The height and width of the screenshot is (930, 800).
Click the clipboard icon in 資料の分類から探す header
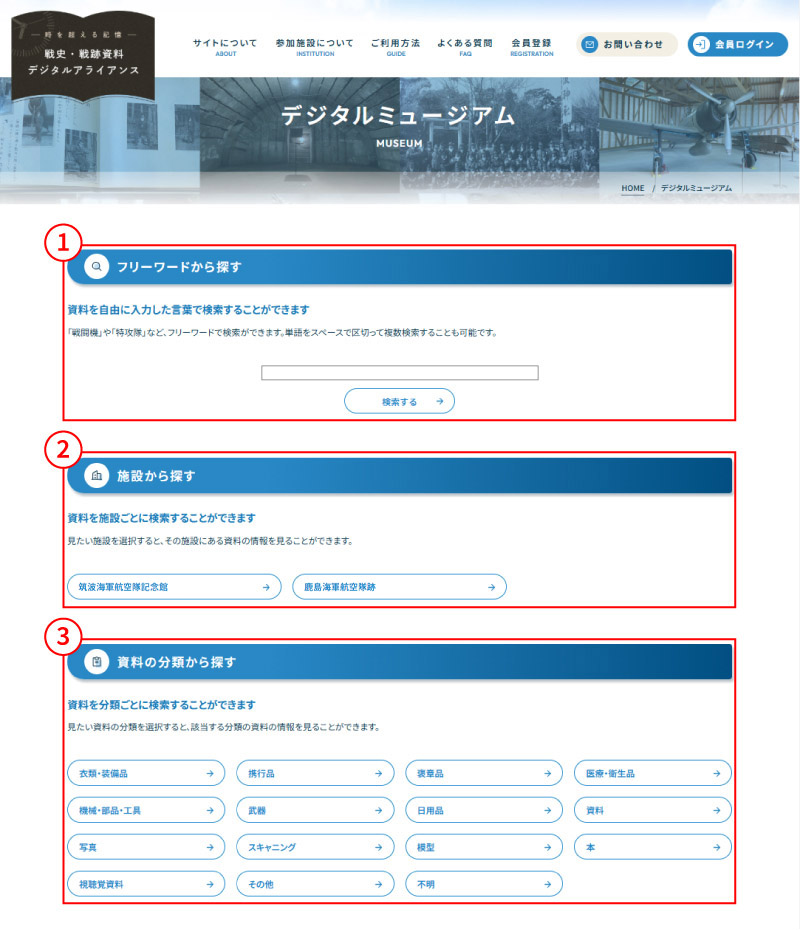point(96,662)
